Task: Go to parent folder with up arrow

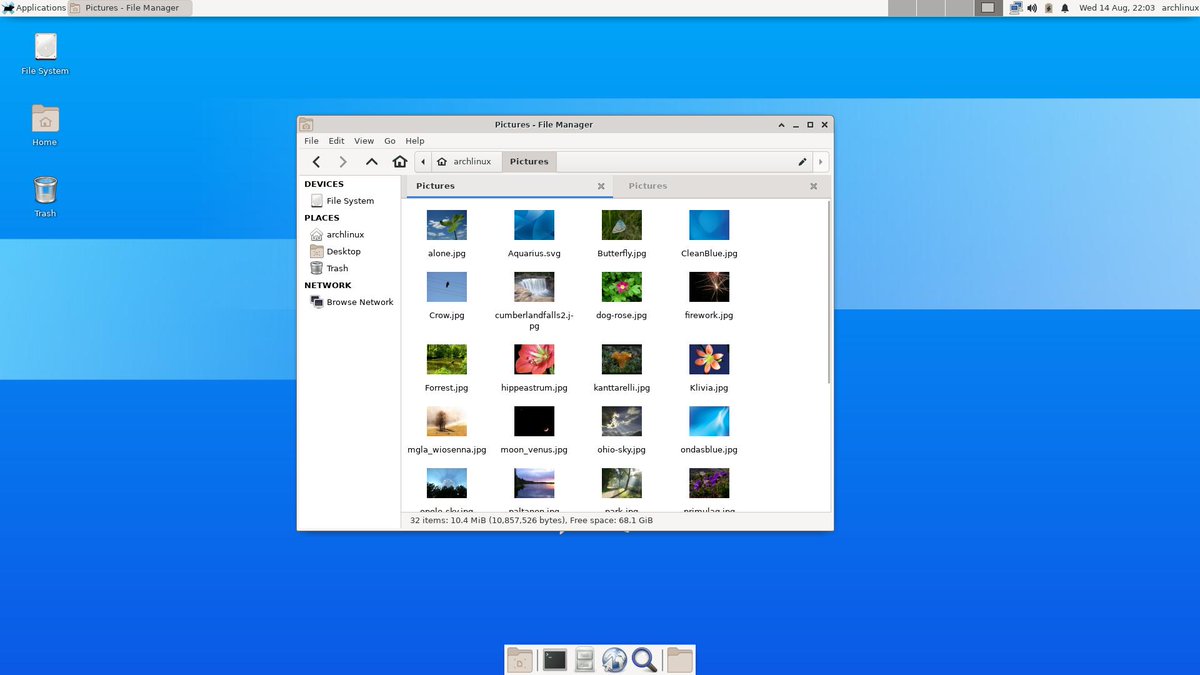Action: (371, 161)
